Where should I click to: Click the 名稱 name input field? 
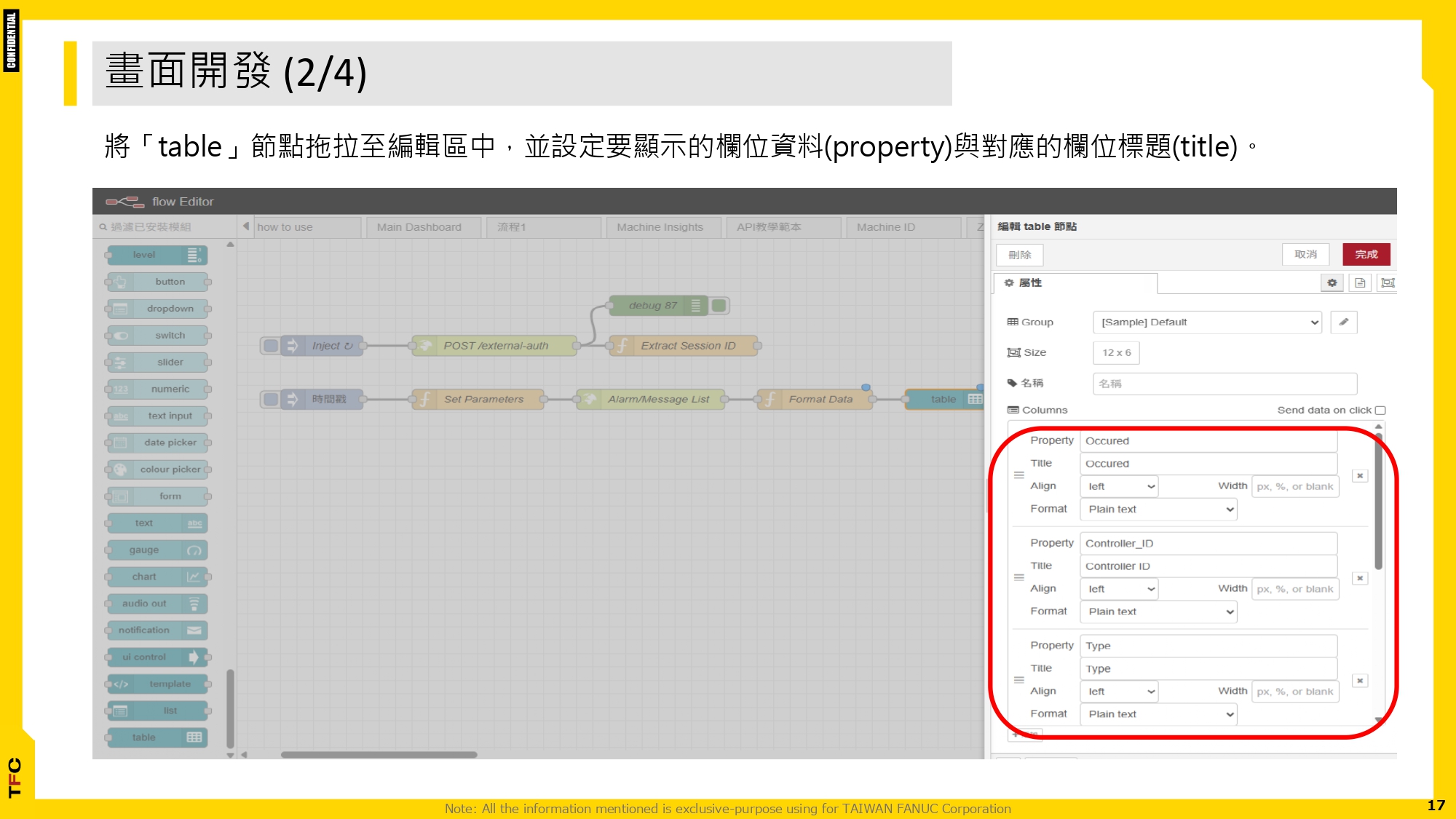[x=1224, y=384]
